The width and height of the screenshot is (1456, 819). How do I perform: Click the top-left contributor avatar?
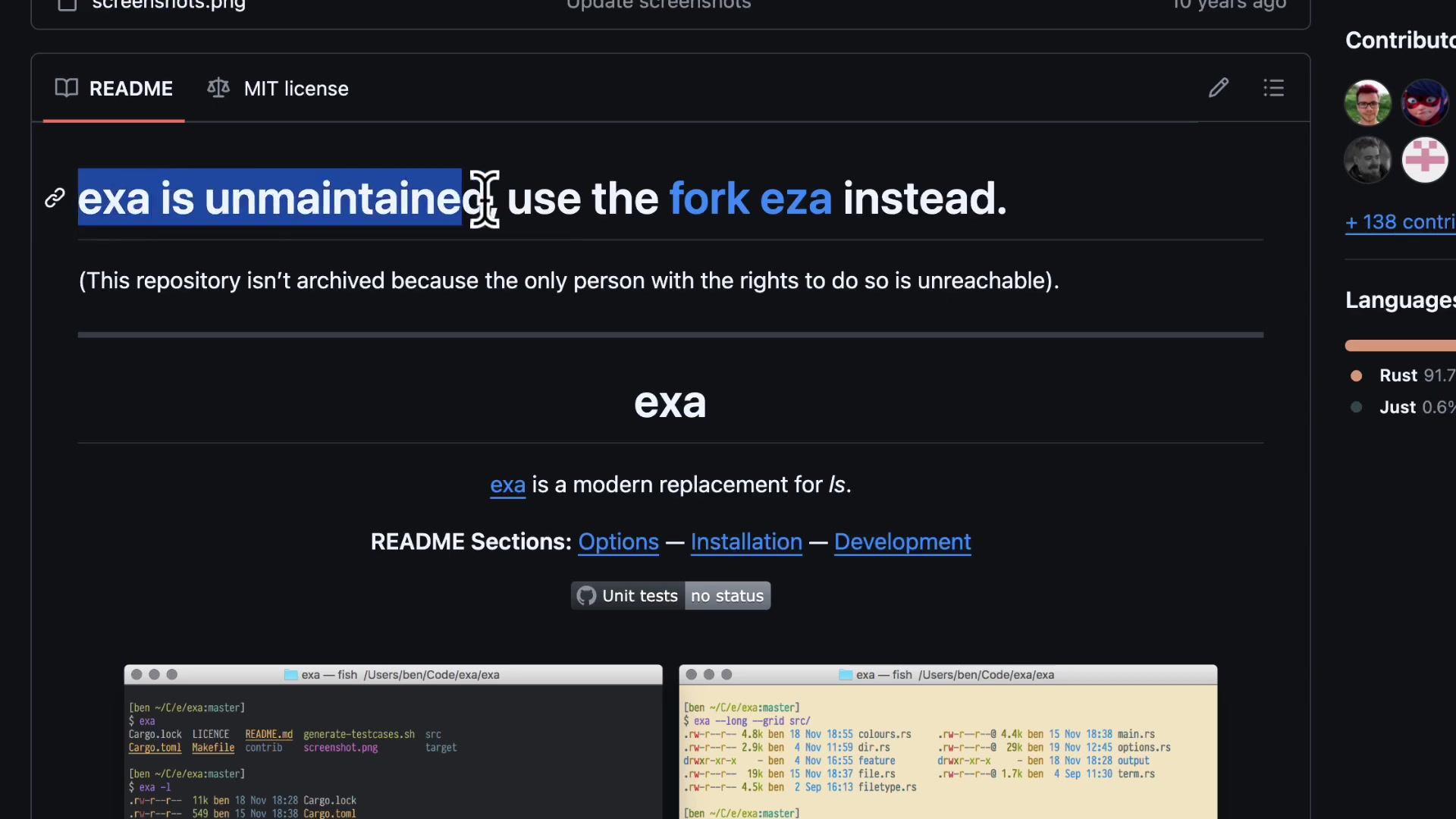tap(1367, 102)
